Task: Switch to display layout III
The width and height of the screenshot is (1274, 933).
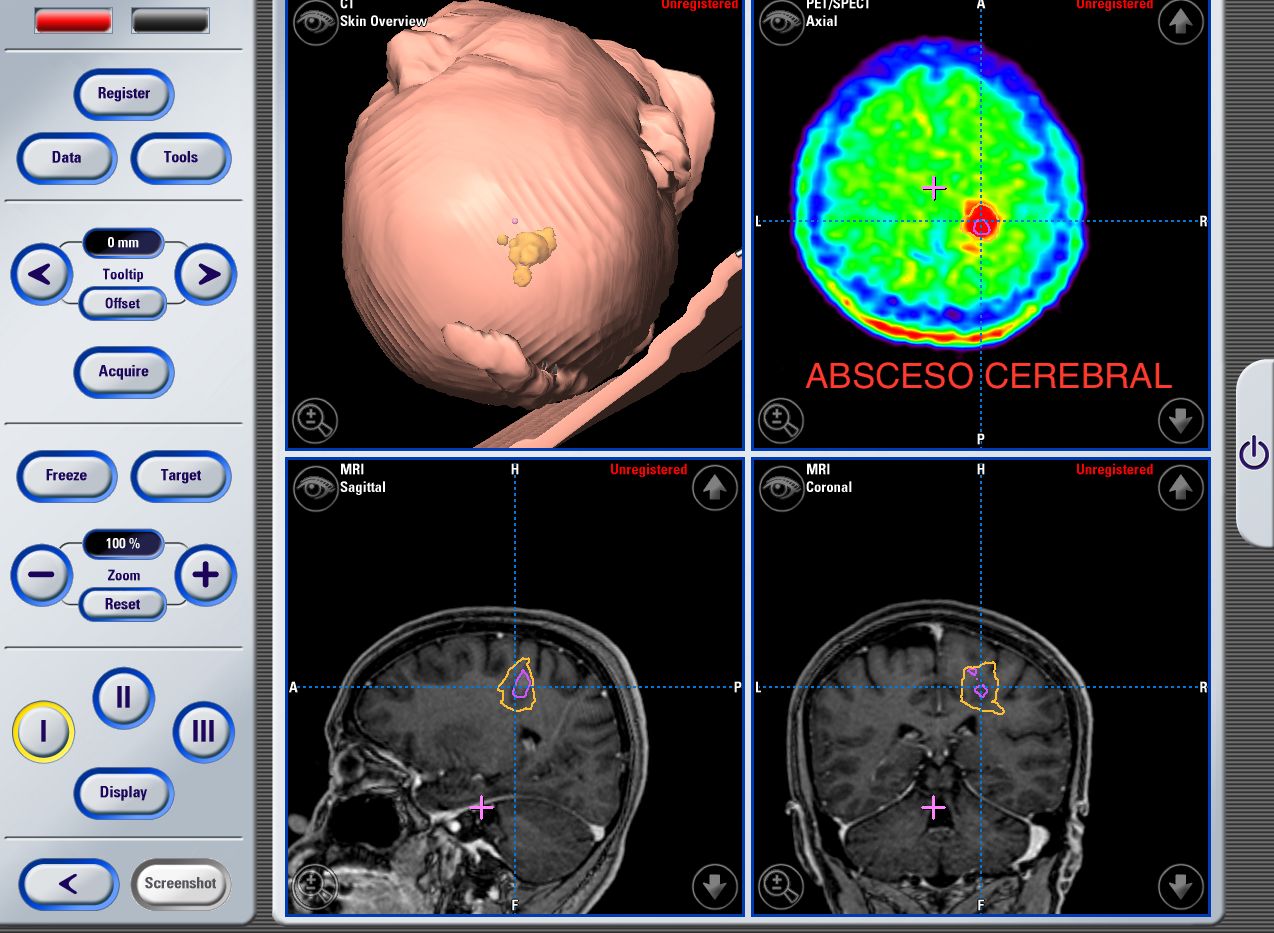Action: (203, 731)
